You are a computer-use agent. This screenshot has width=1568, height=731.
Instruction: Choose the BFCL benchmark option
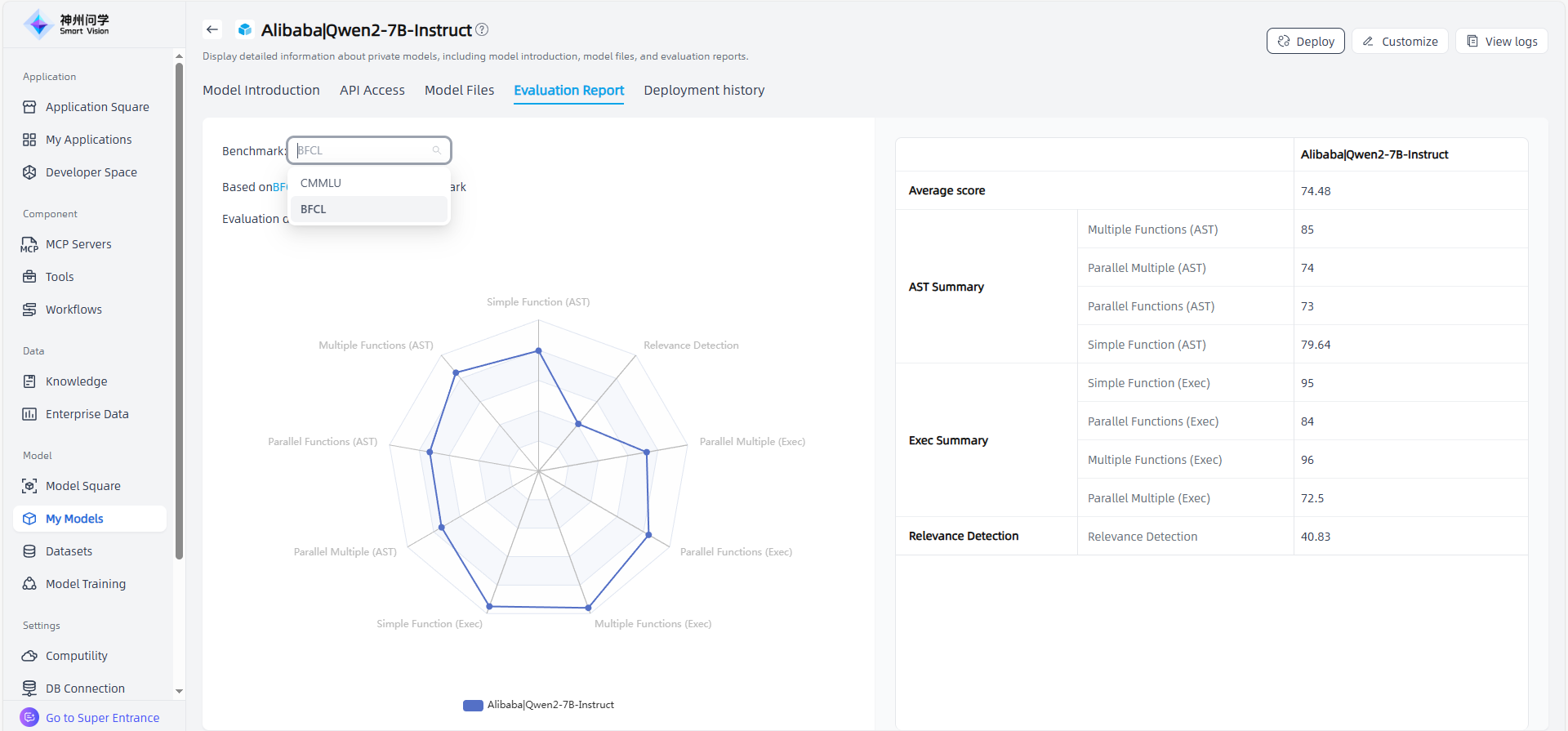point(314,209)
